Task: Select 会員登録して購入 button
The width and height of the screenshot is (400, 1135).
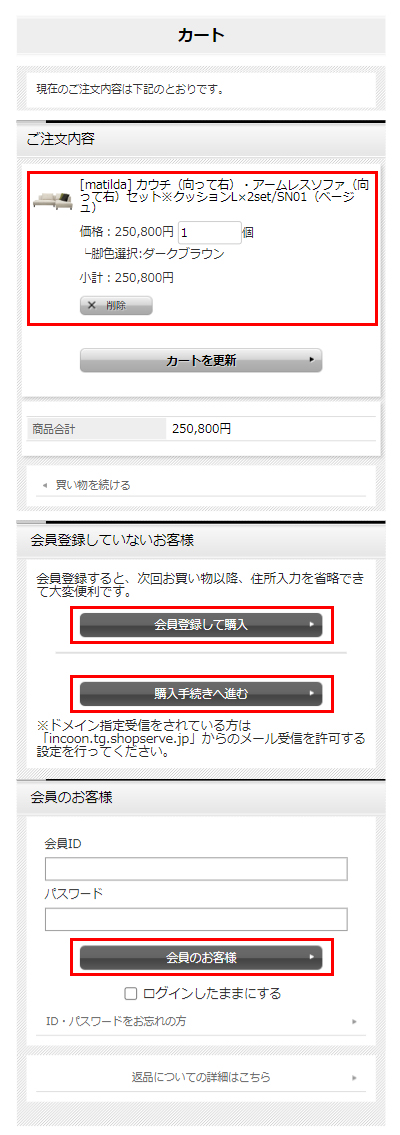Action: [201, 625]
